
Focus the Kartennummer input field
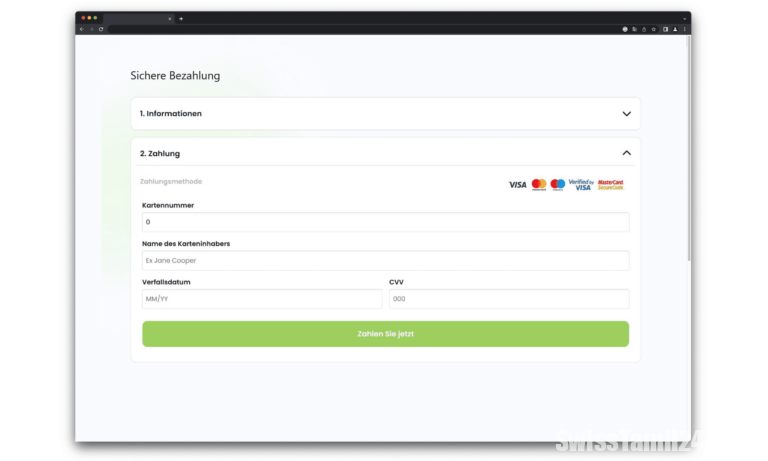pos(385,222)
